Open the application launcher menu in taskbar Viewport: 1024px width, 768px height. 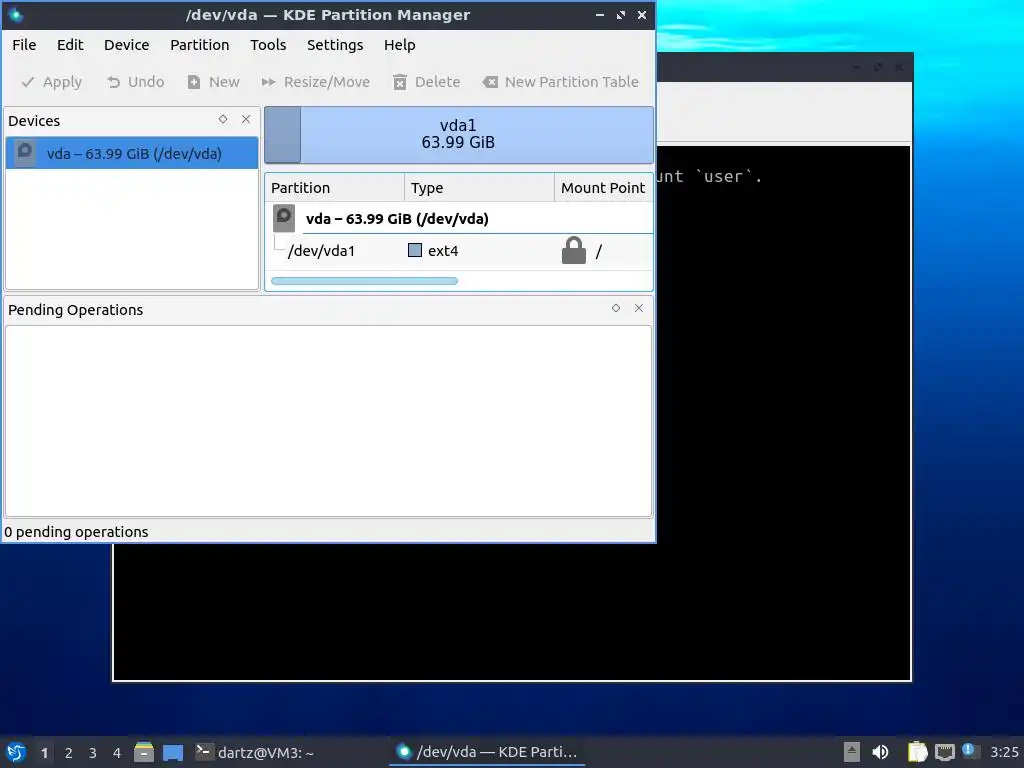[16, 752]
